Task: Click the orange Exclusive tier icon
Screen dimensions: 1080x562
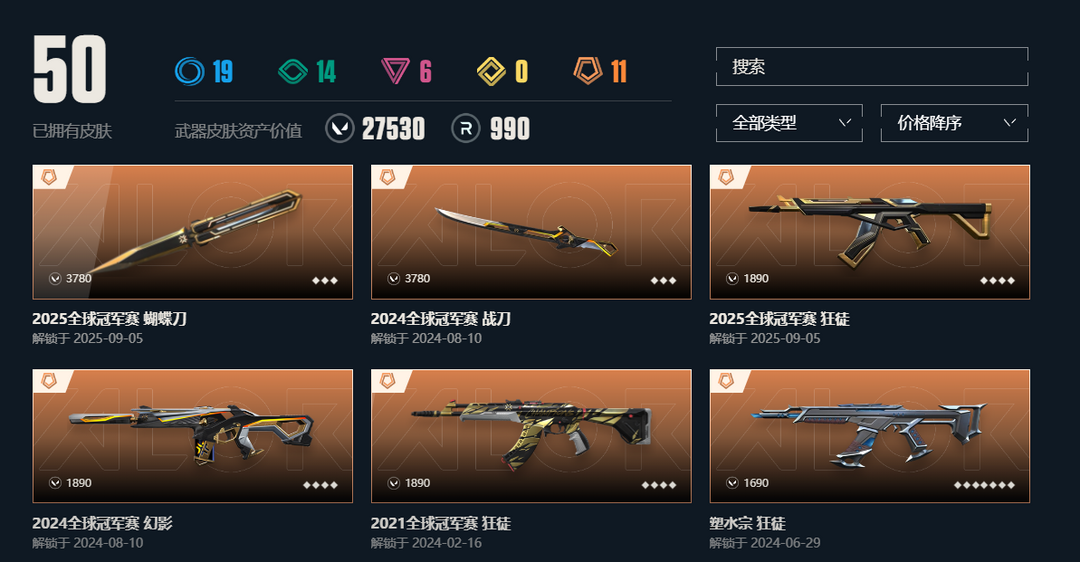Action: coord(588,70)
